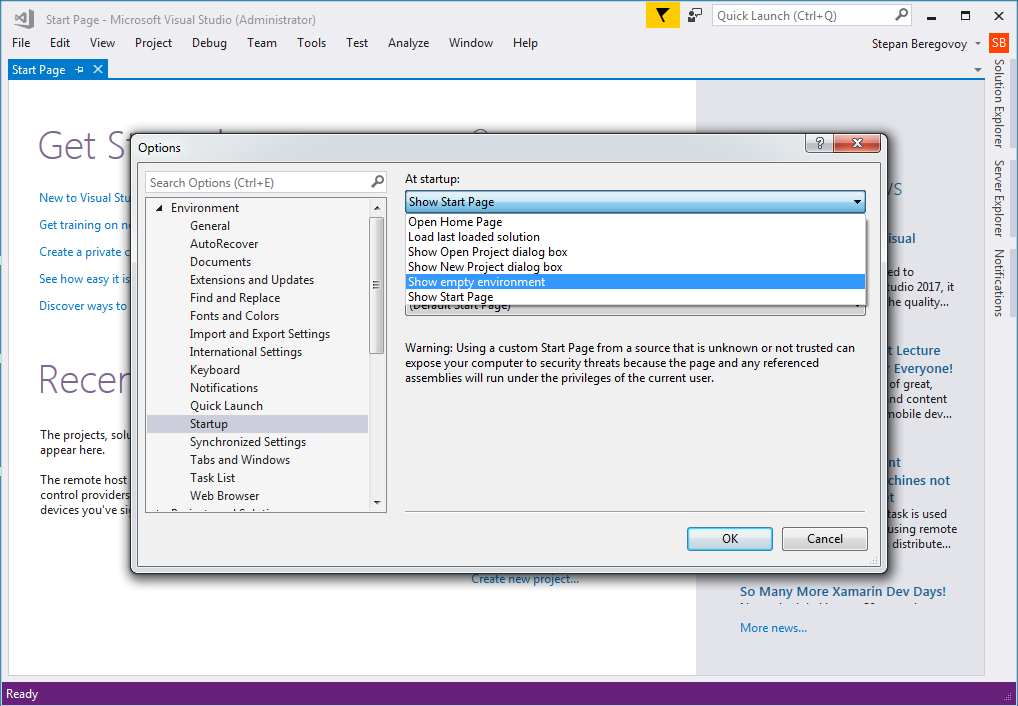1018x706 pixels.
Task: Click the help question mark in Options dialog
Action: click(x=819, y=144)
